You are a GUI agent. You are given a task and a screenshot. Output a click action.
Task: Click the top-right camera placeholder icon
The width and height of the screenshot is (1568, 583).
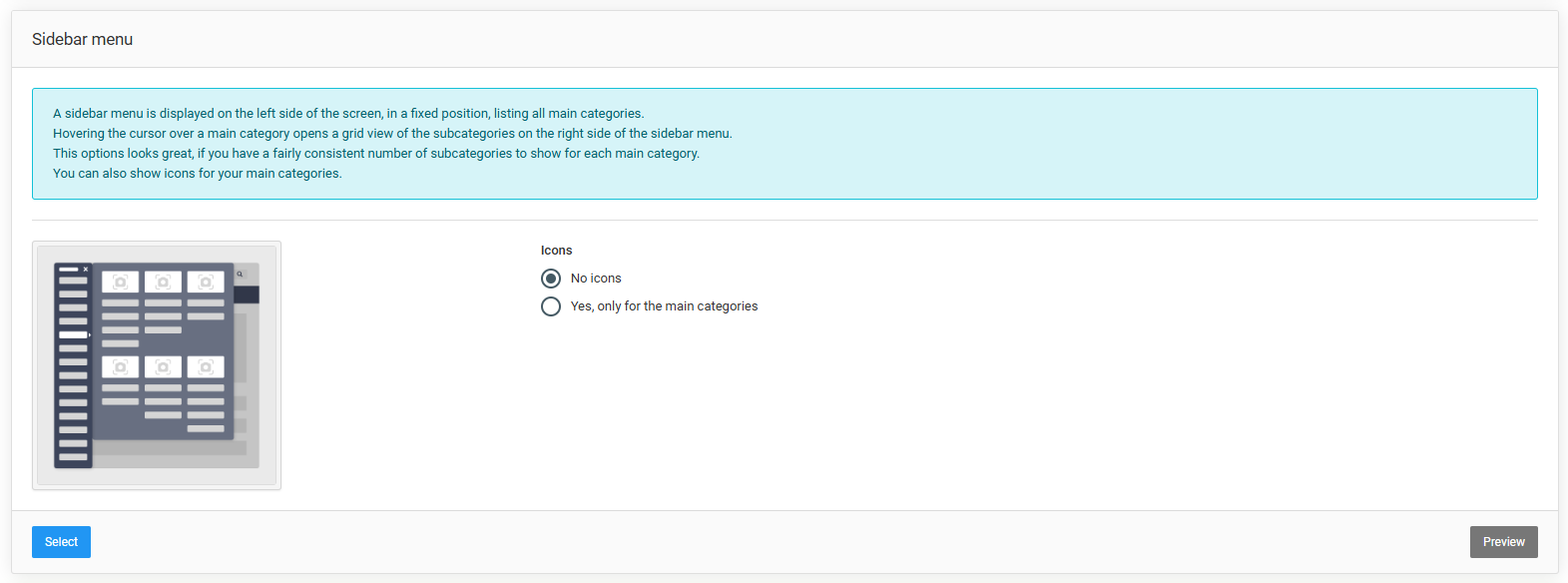(206, 282)
